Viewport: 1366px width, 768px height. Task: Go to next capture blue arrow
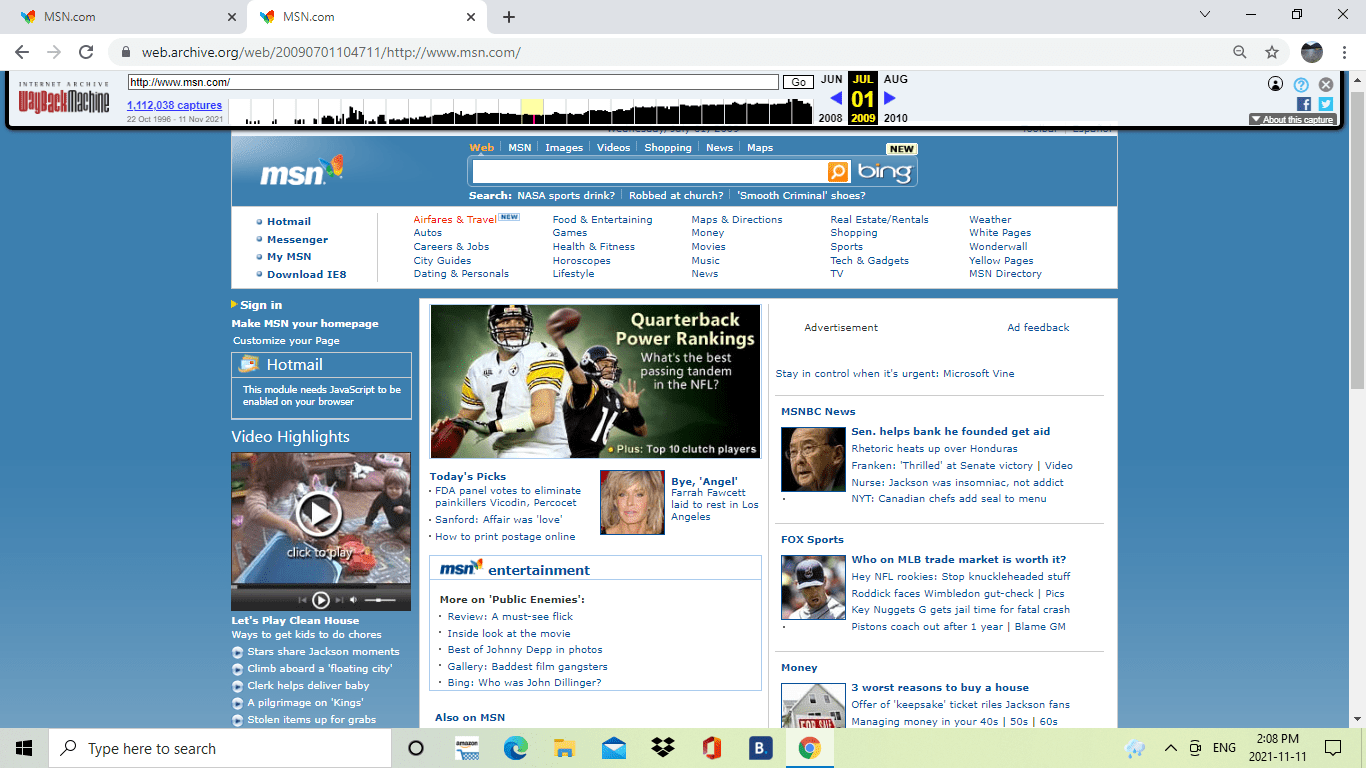pos(890,98)
